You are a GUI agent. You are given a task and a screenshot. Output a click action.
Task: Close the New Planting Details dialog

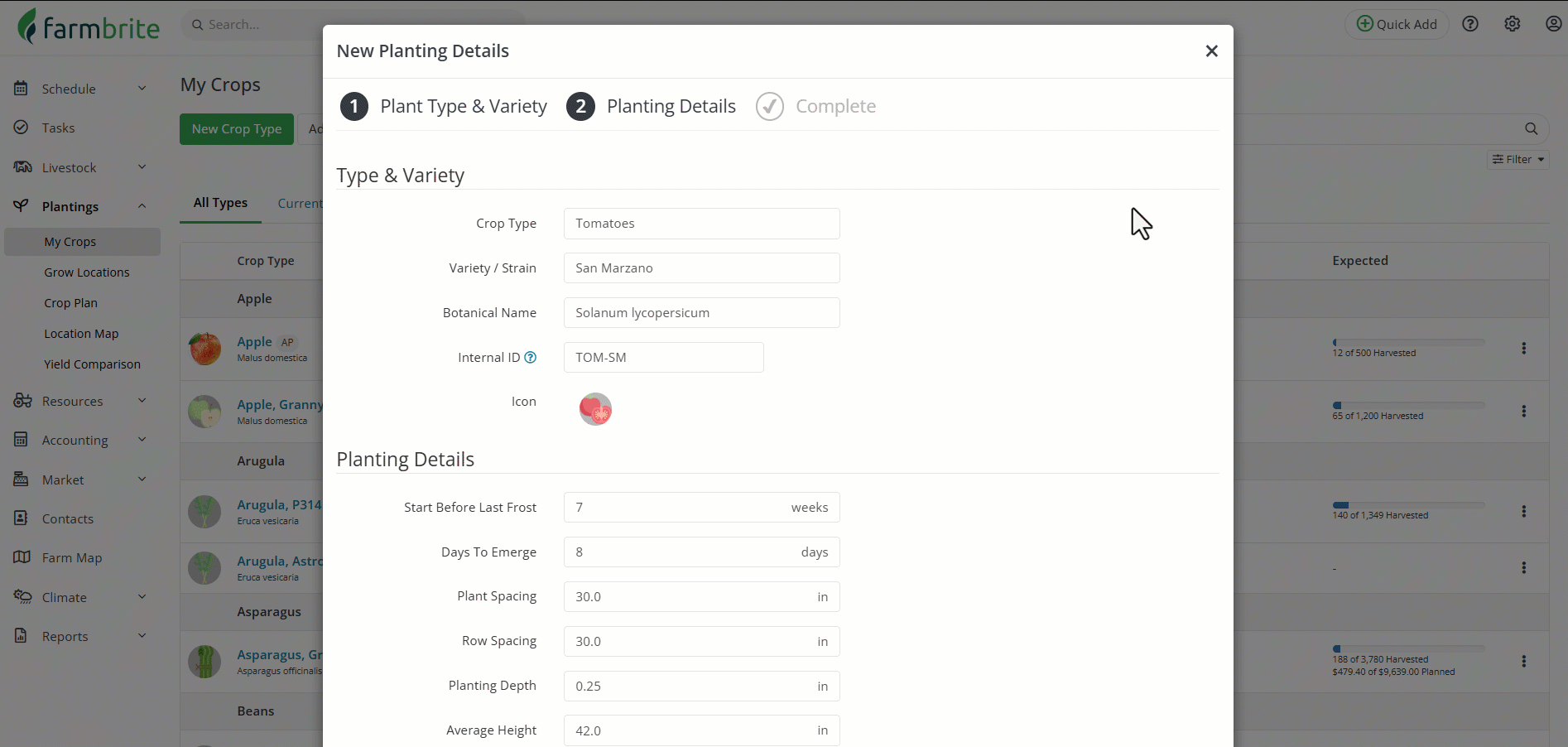point(1212,51)
